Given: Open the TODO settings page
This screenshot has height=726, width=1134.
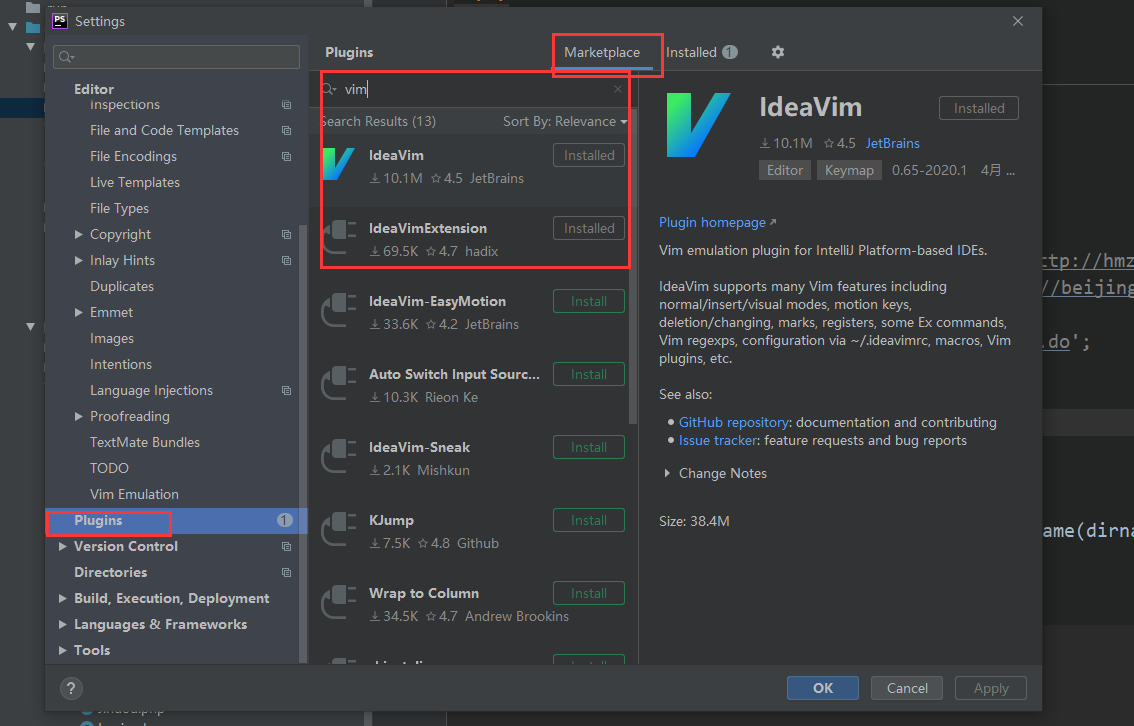Looking at the screenshot, I should click(x=109, y=469).
